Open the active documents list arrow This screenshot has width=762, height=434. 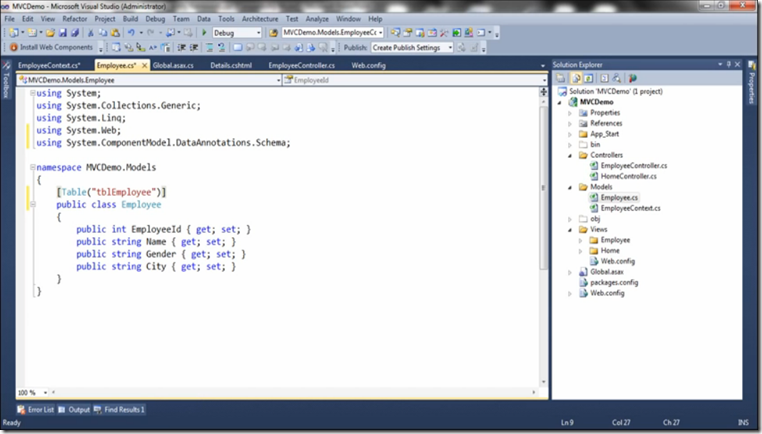[543, 65]
